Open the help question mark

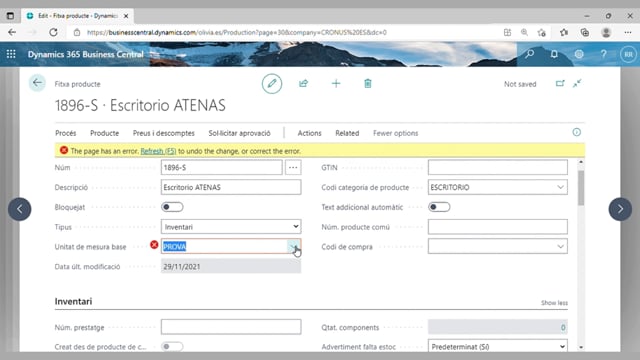pyautogui.click(x=604, y=54)
